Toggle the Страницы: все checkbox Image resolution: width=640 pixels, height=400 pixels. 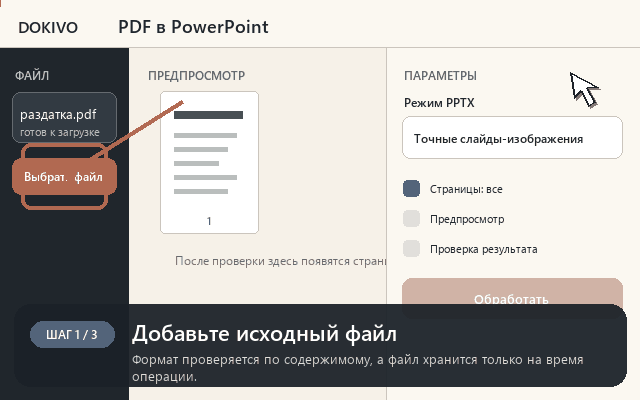(x=411, y=189)
